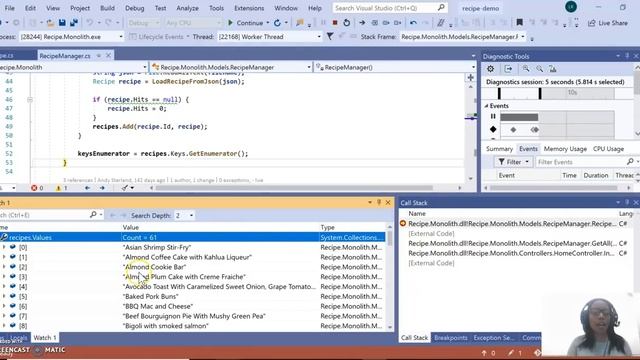Viewport: 640px width, 360px height.
Task: Open the Analyze menu
Action: point(187,8)
